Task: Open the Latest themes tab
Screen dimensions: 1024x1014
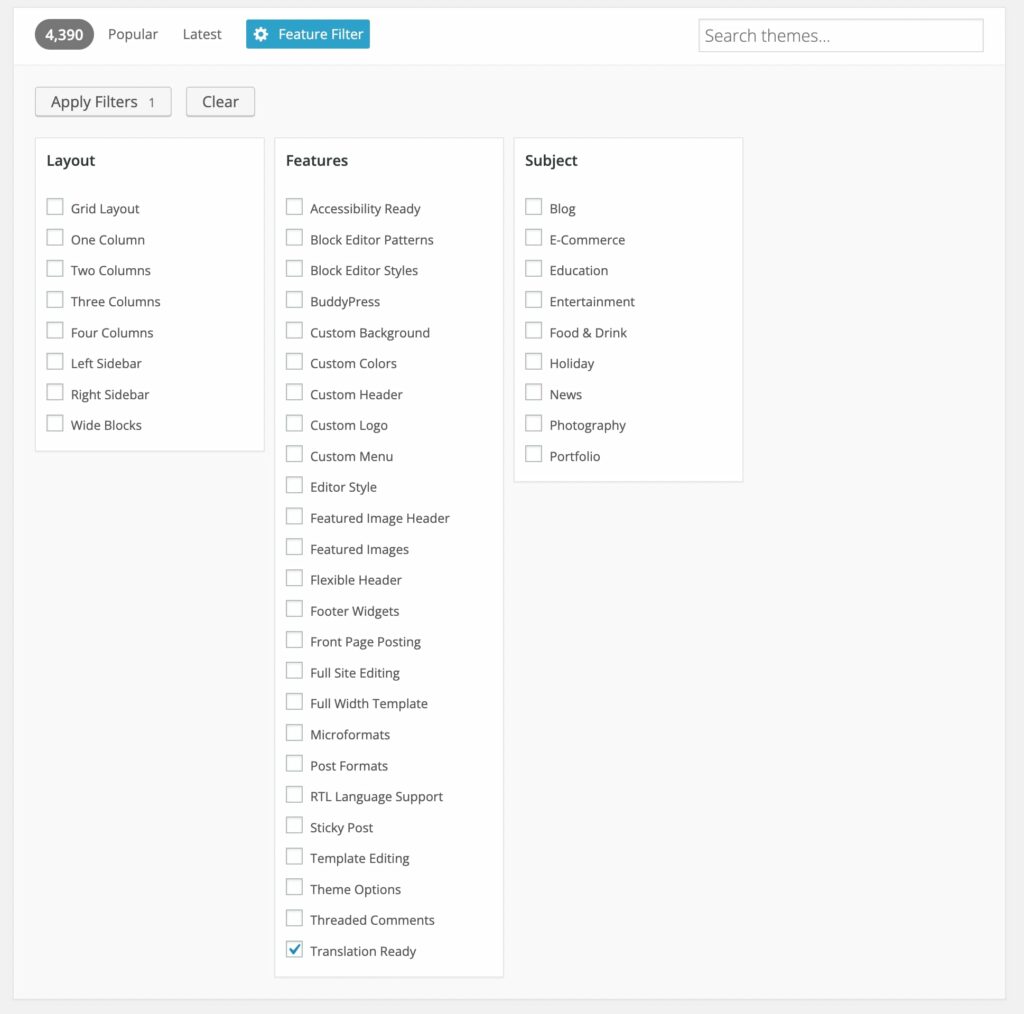Action: point(202,35)
